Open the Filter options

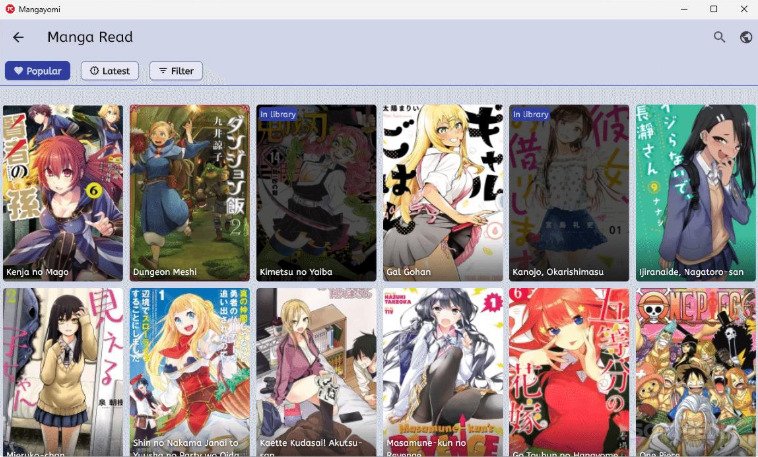tap(176, 71)
